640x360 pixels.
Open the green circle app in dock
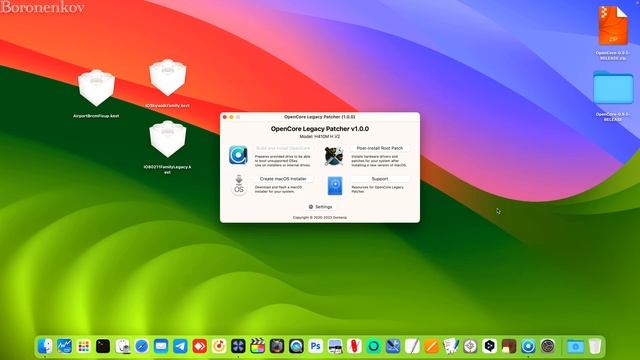373,346
